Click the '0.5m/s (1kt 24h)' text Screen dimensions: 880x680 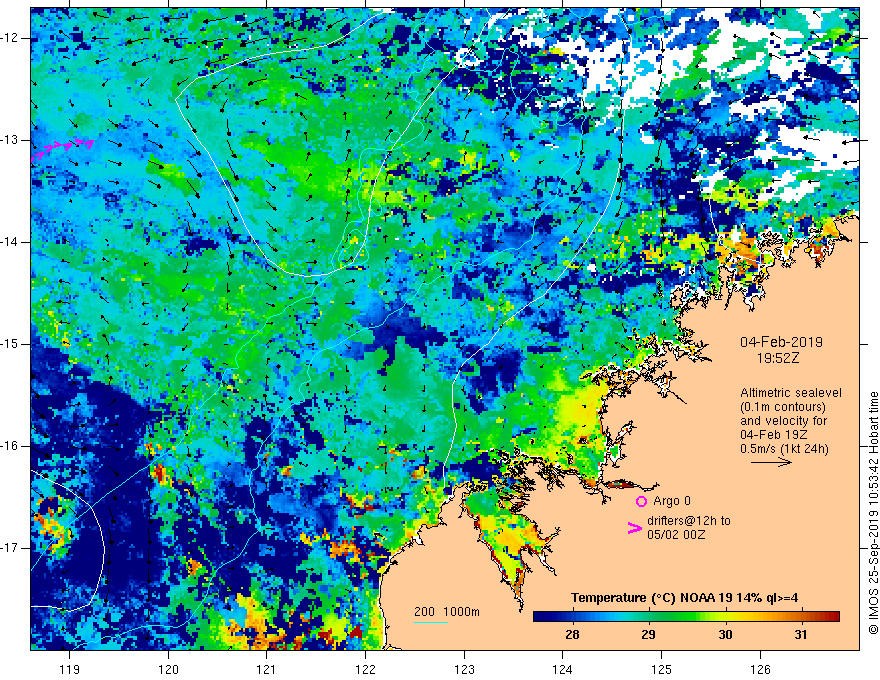click(x=784, y=449)
